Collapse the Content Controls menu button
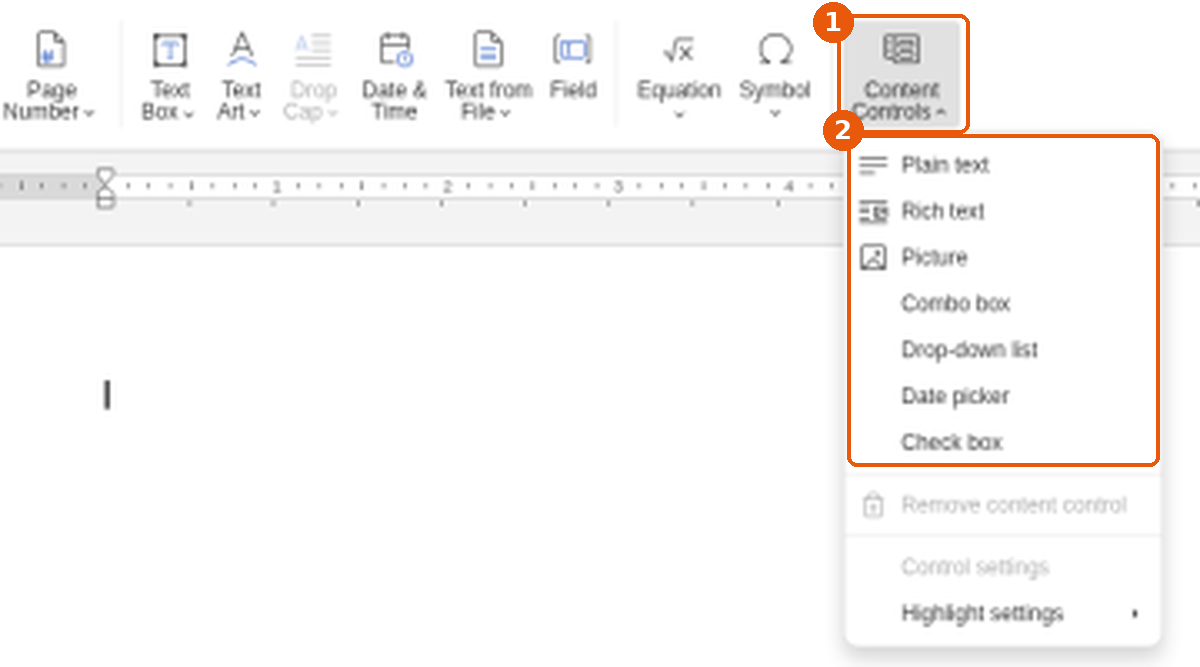This screenshot has width=1200, height=667. pyautogui.click(x=902, y=75)
